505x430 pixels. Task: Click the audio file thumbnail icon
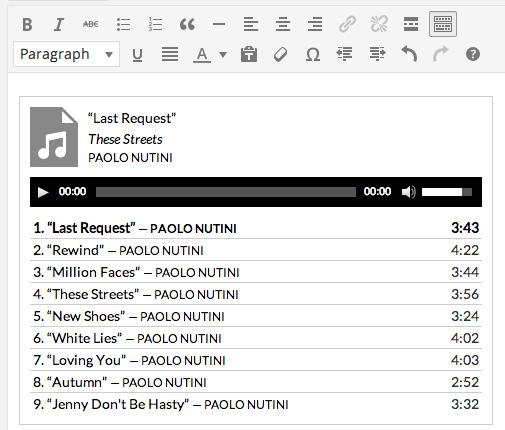pos(54,137)
